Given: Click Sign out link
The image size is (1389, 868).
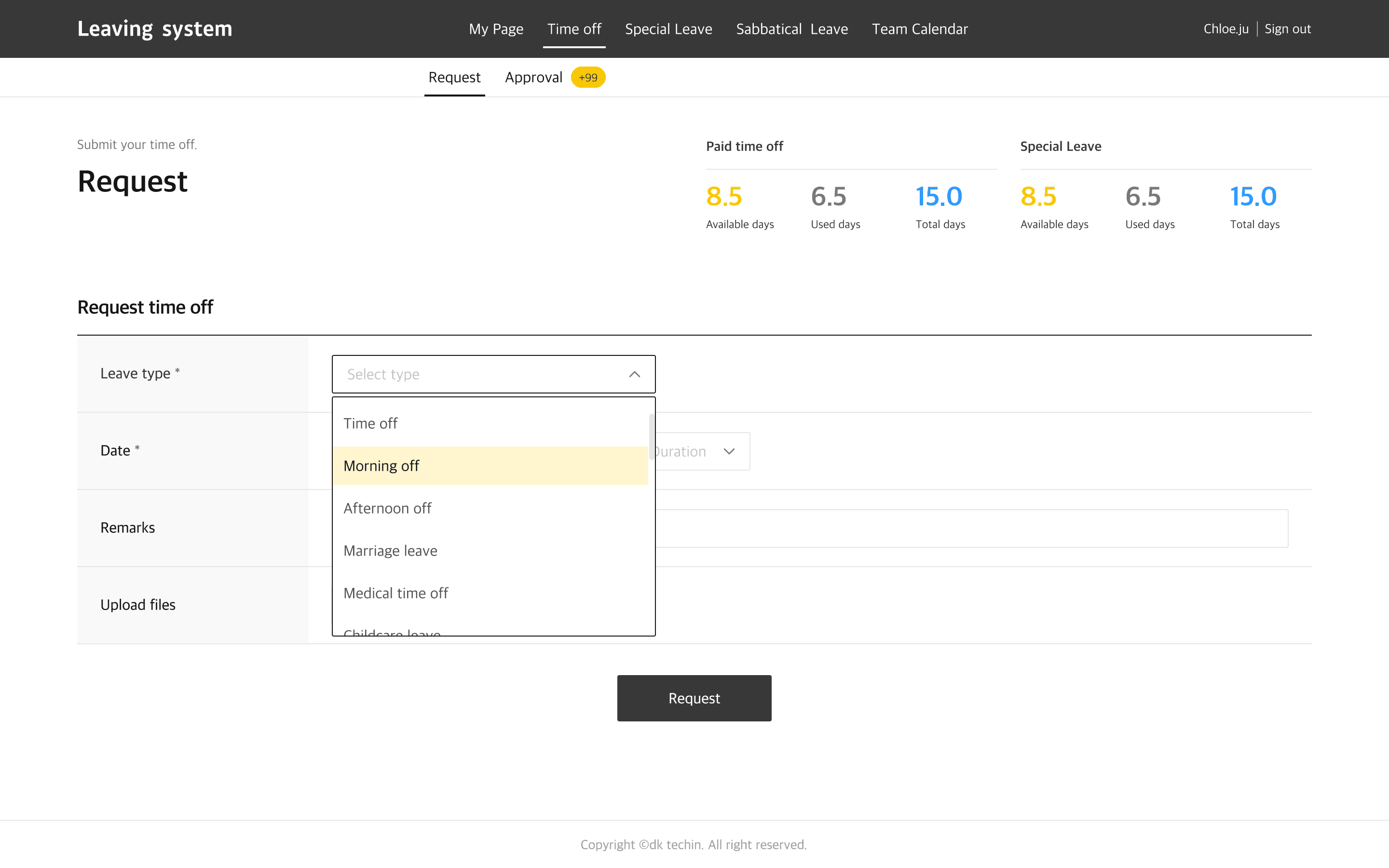Looking at the screenshot, I should (x=1287, y=29).
